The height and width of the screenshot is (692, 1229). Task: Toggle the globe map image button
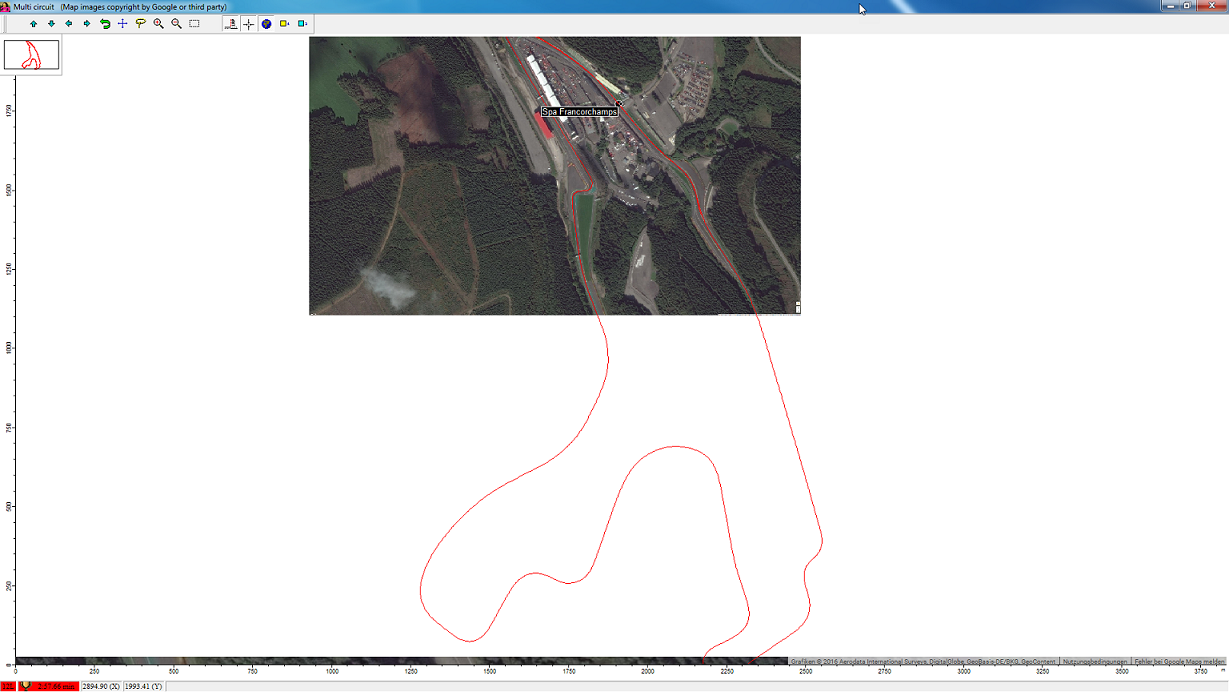click(267, 24)
